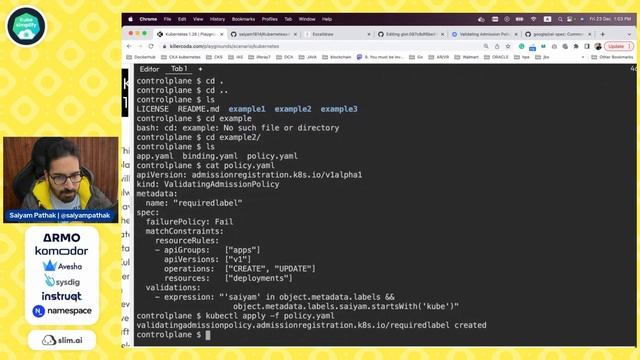
Task: Open the Chrome application menu
Action: click(x=148, y=19)
